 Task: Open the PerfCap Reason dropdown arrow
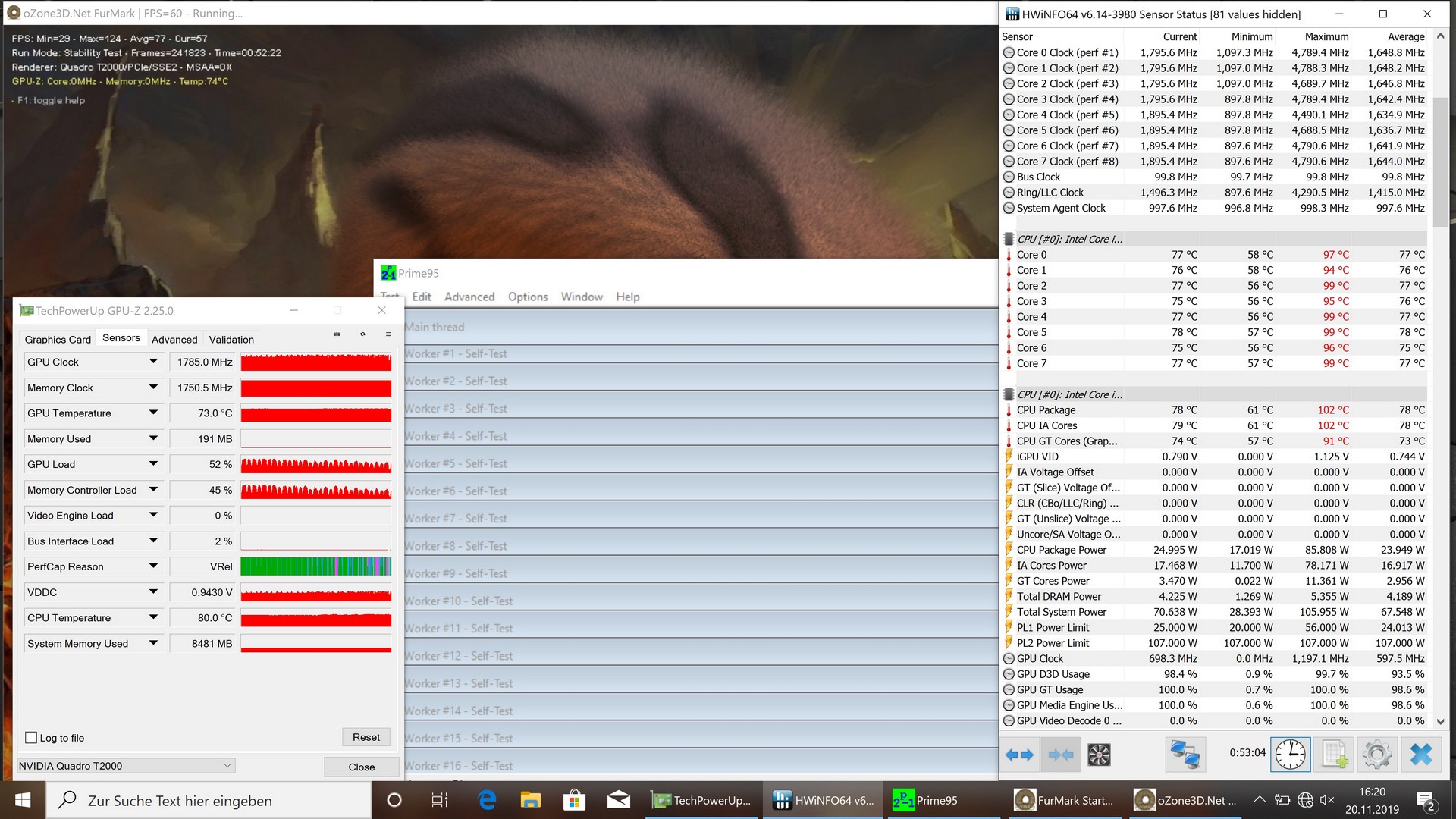click(153, 566)
